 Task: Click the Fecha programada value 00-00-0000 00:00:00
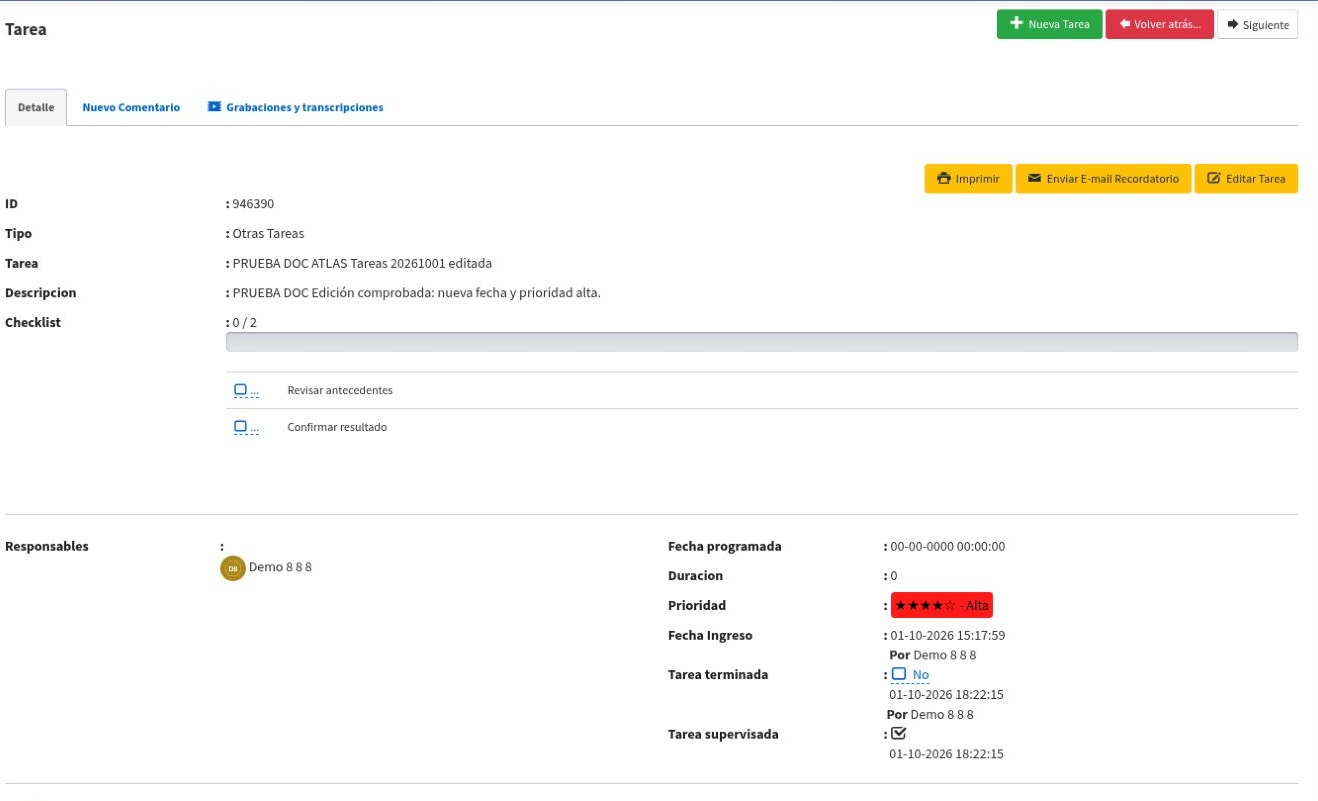pyautogui.click(x=948, y=547)
